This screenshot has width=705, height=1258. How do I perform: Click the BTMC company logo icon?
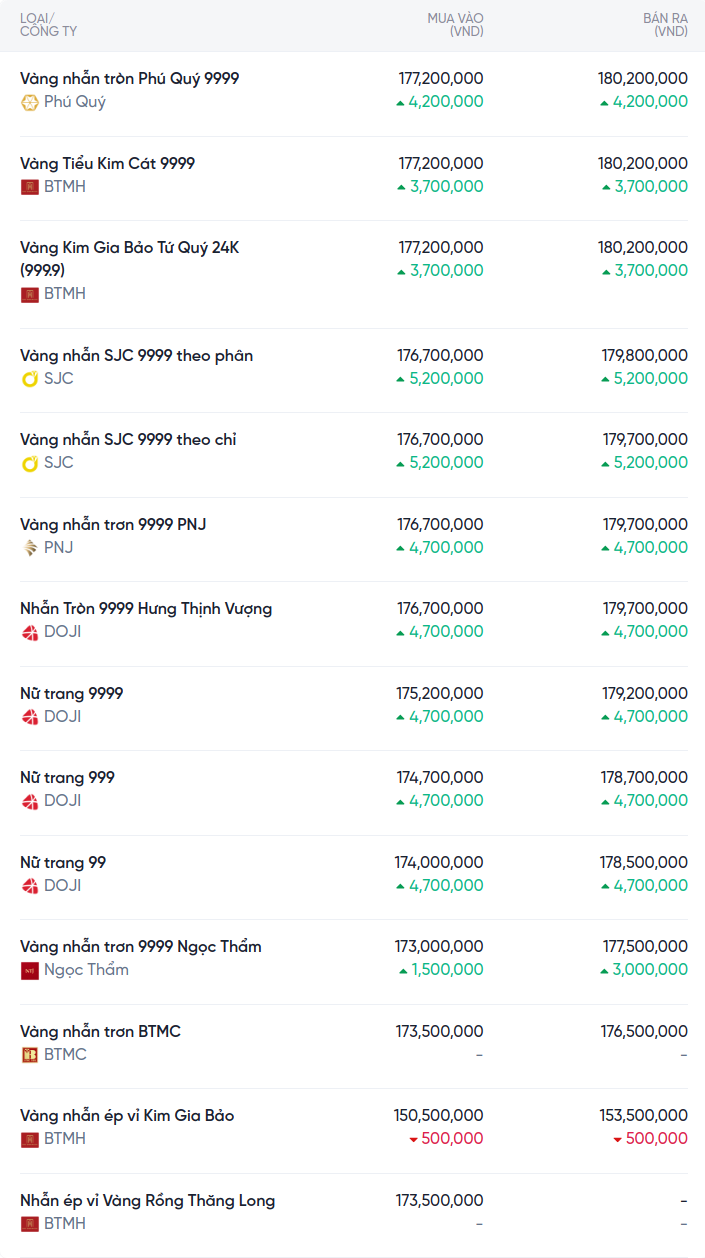(x=30, y=1055)
